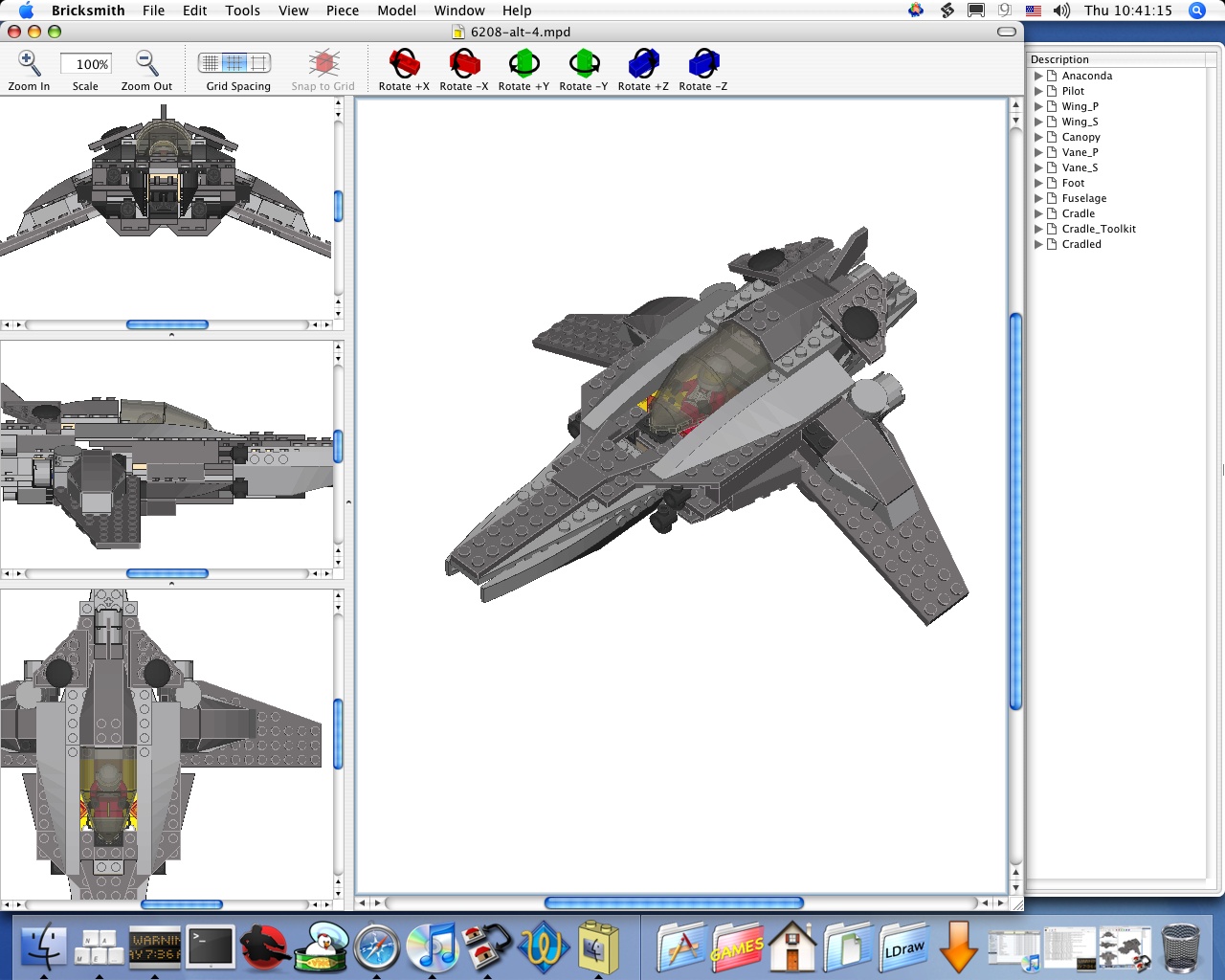The height and width of the screenshot is (980, 1225).
Task: Select the Cradle_Toolkit entry
Action: (x=1098, y=229)
